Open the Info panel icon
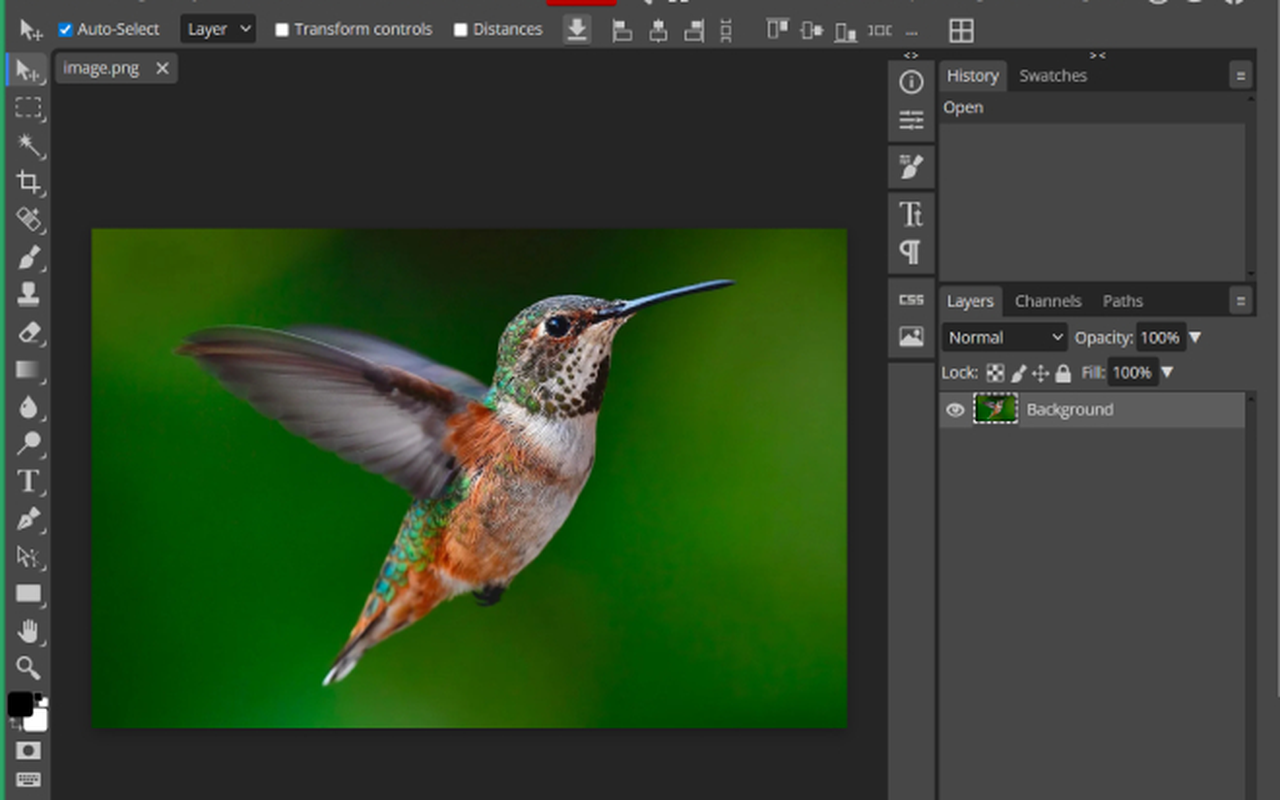The image size is (1280, 800). (911, 82)
